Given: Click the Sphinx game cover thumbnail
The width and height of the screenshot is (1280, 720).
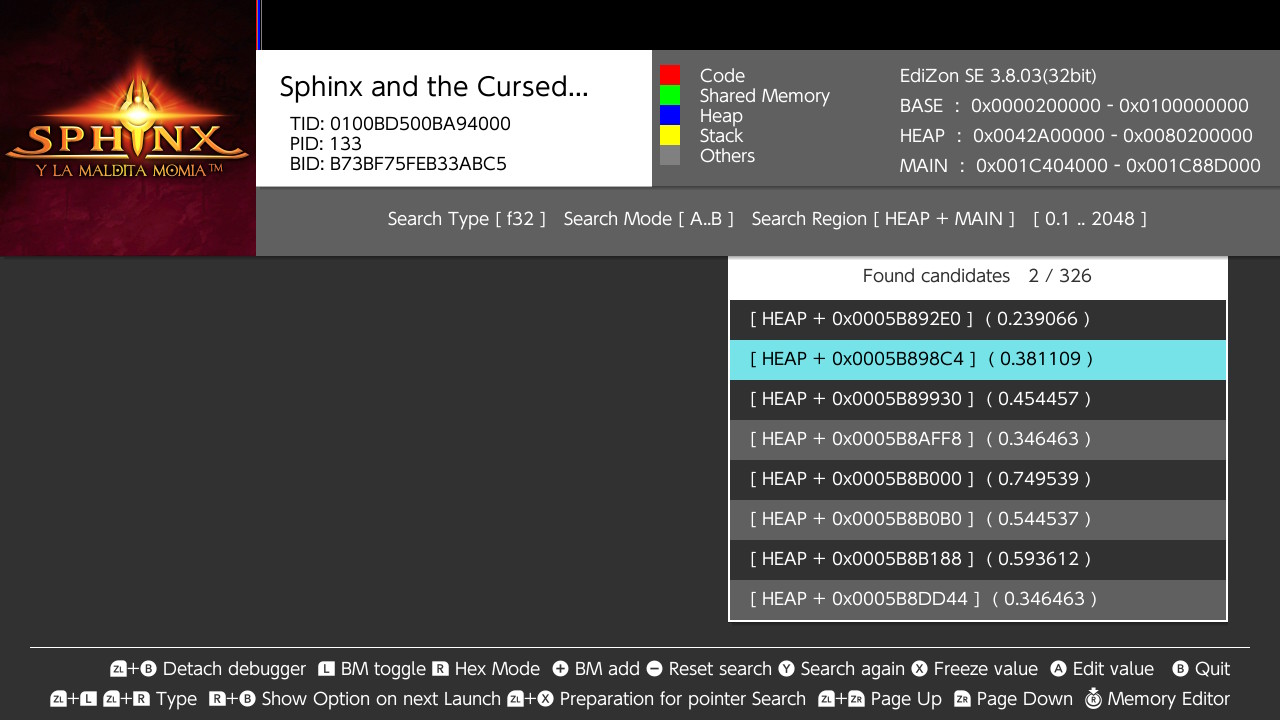Looking at the screenshot, I should coord(128,128).
